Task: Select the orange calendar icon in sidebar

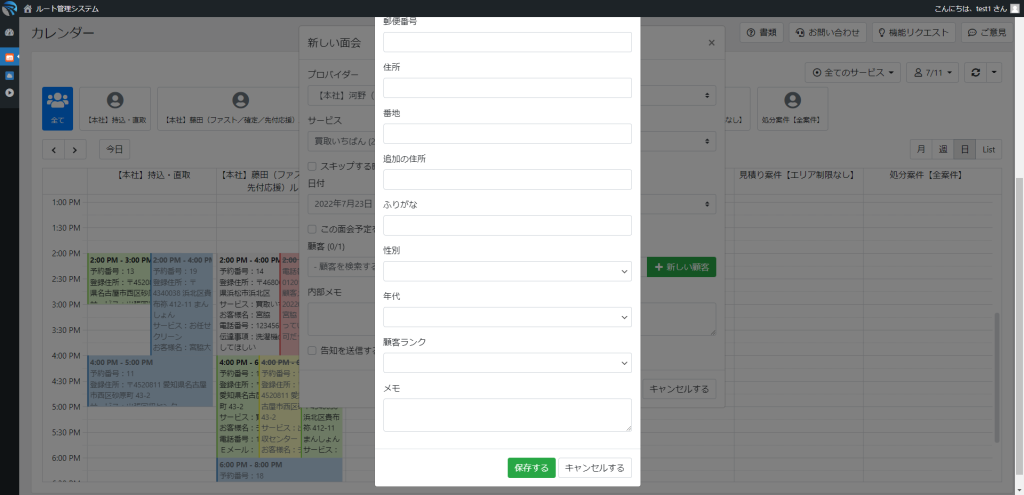Action: [x=9, y=57]
